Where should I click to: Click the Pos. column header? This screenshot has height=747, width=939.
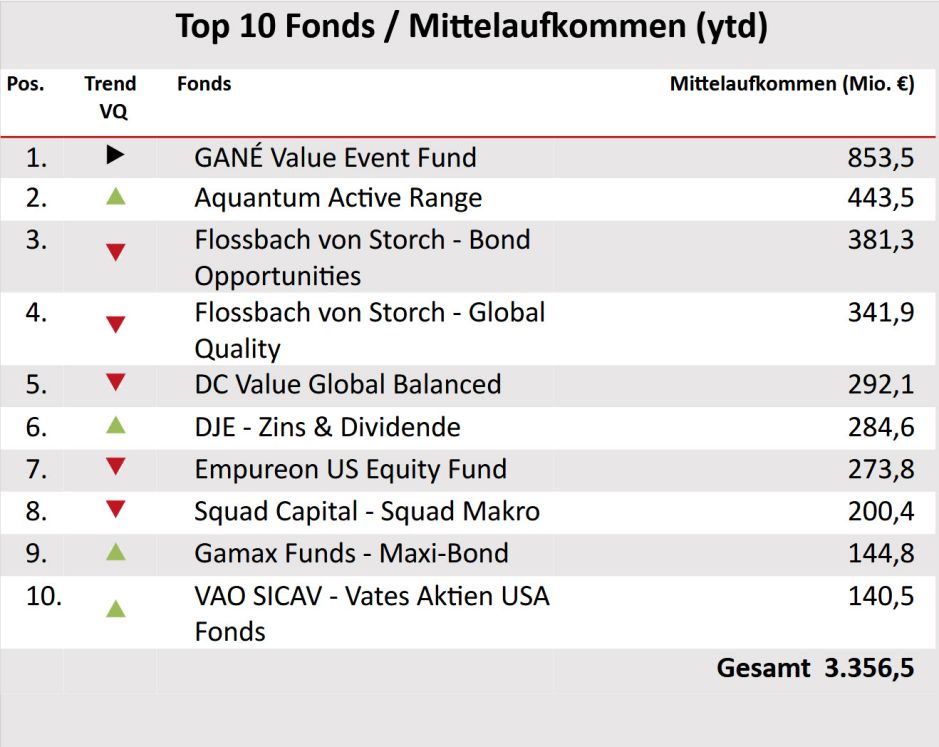pyautogui.click(x=26, y=85)
